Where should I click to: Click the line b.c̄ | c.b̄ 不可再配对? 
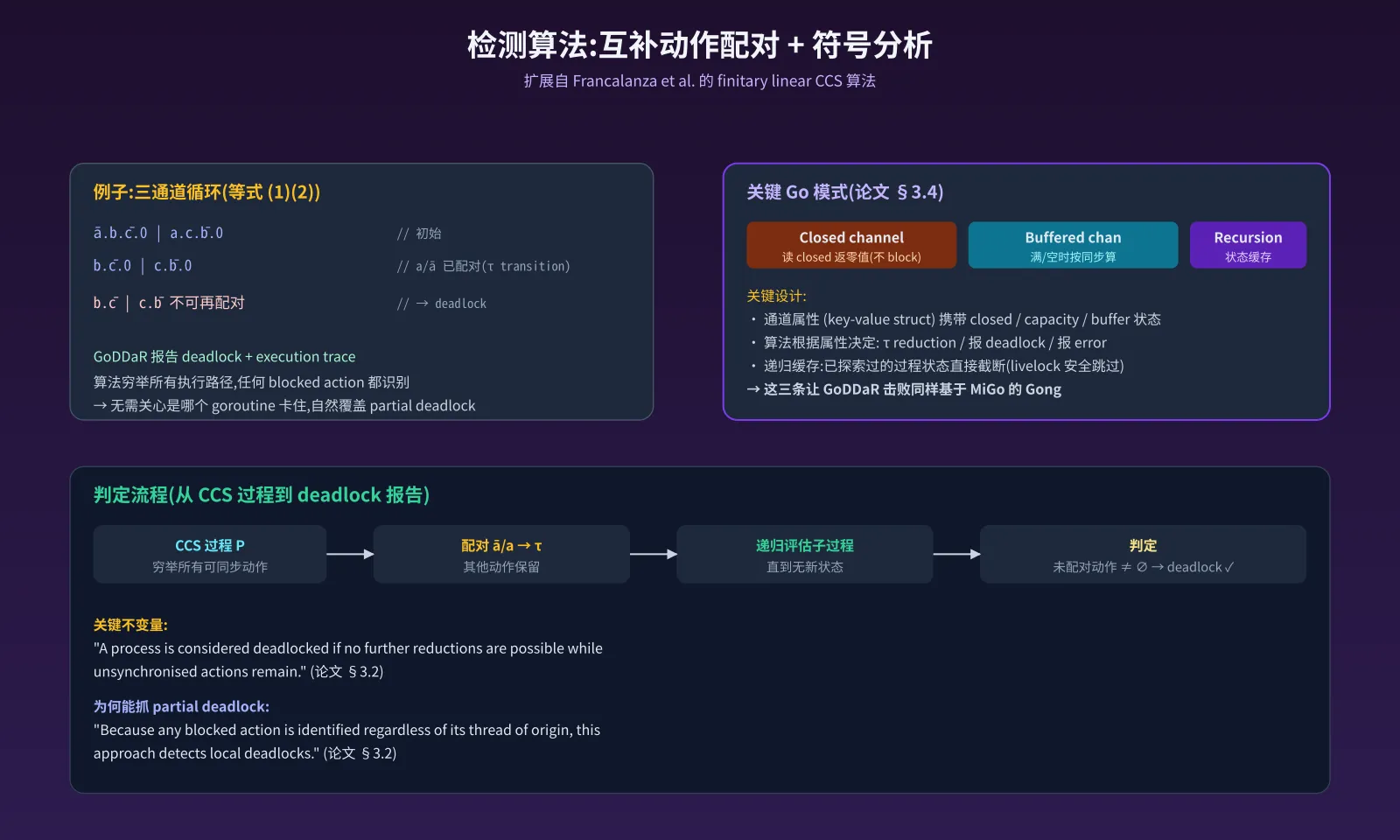[169, 304]
